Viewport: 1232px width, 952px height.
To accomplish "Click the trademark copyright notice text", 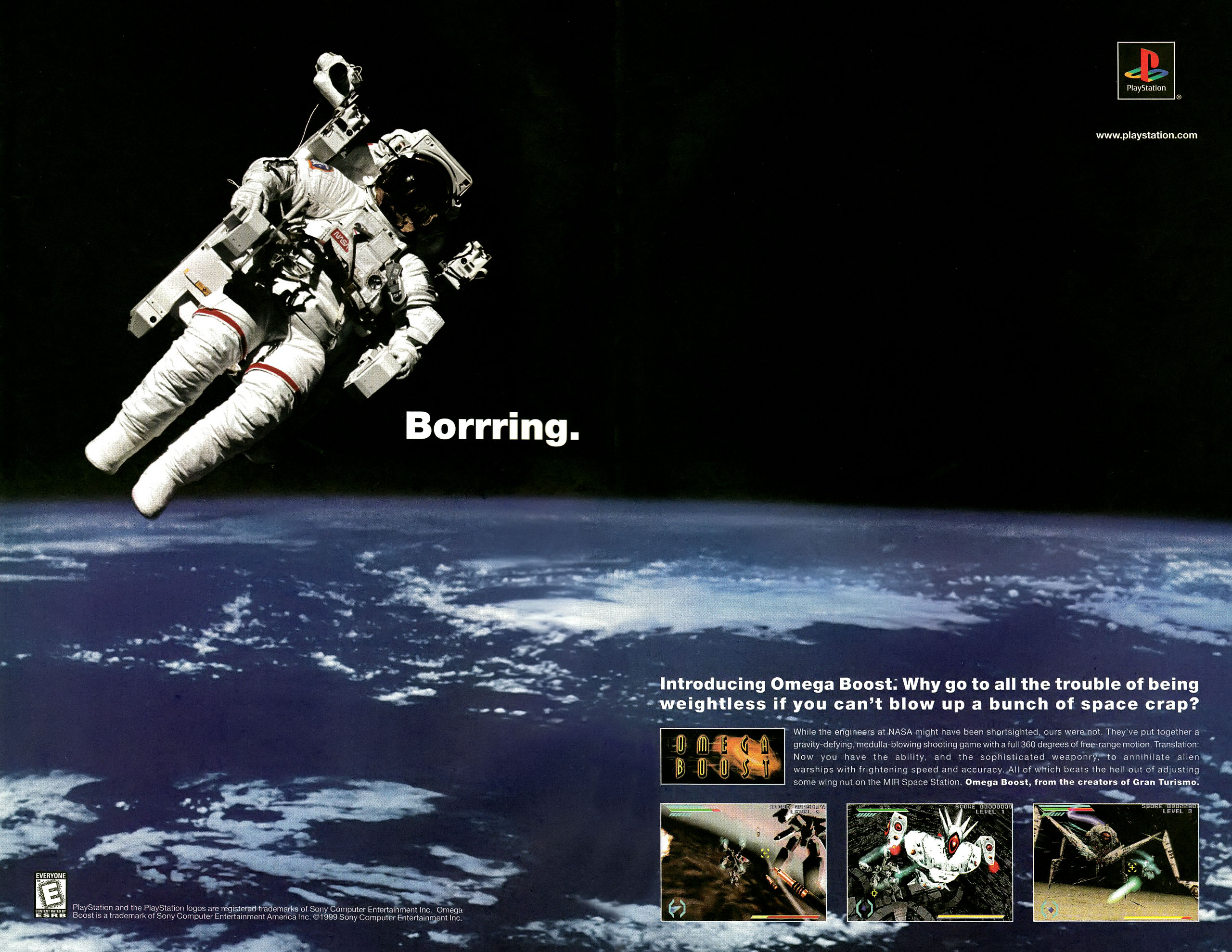I will (x=268, y=913).
